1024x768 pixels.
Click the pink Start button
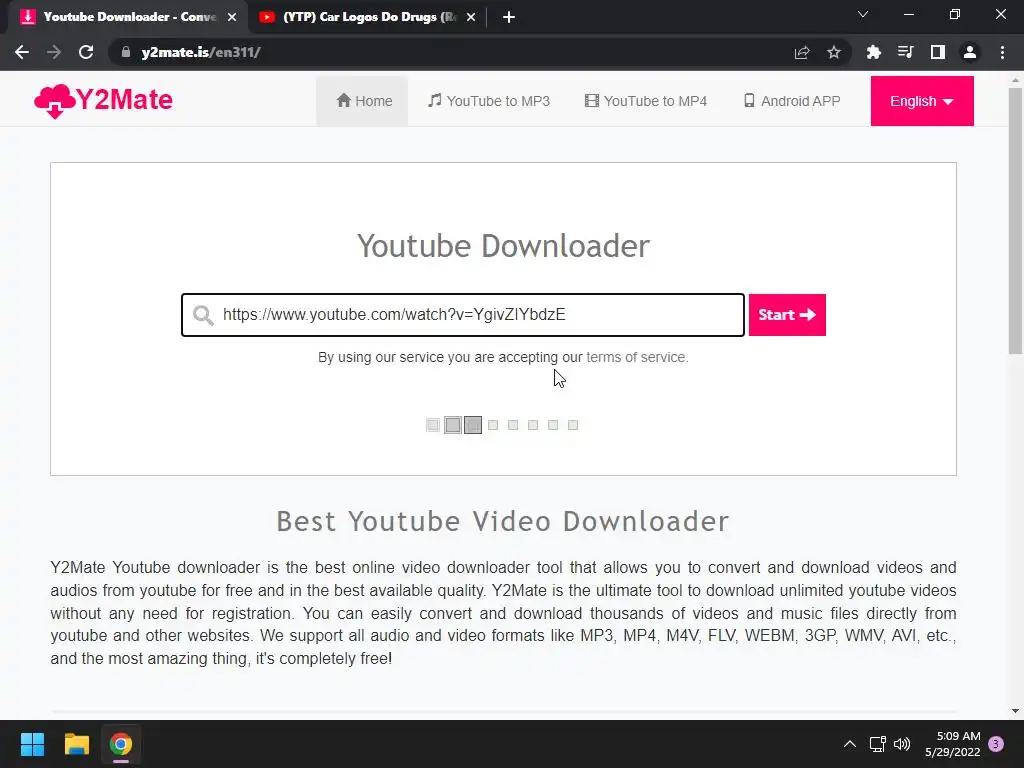point(787,315)
